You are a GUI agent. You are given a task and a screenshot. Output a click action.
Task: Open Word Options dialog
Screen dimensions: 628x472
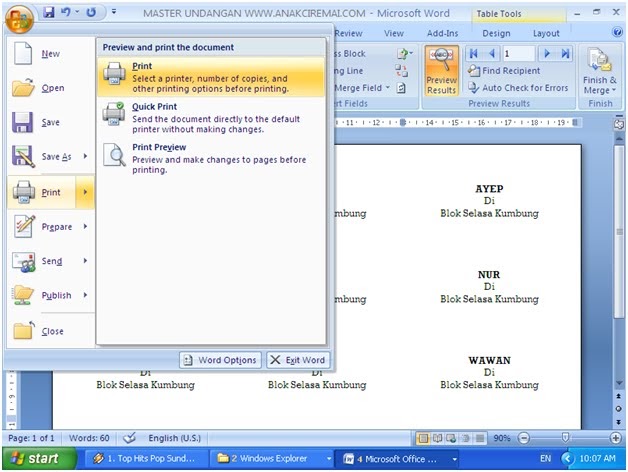click(220, 360)
